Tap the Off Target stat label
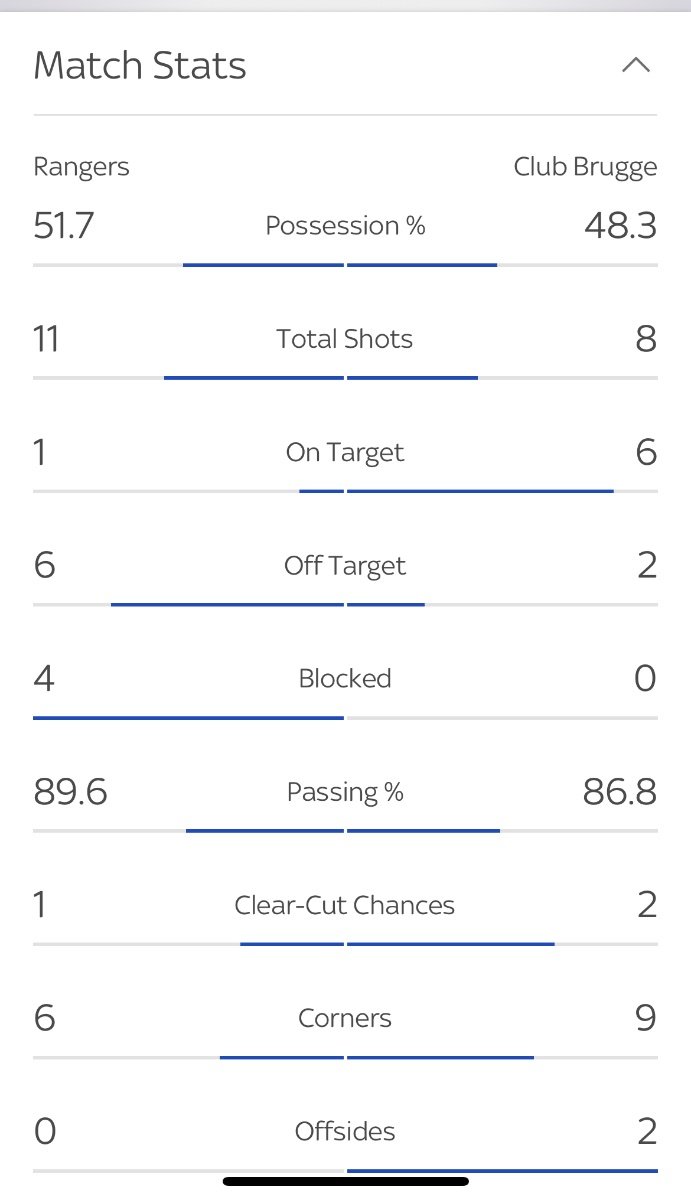 click(345, 566)
